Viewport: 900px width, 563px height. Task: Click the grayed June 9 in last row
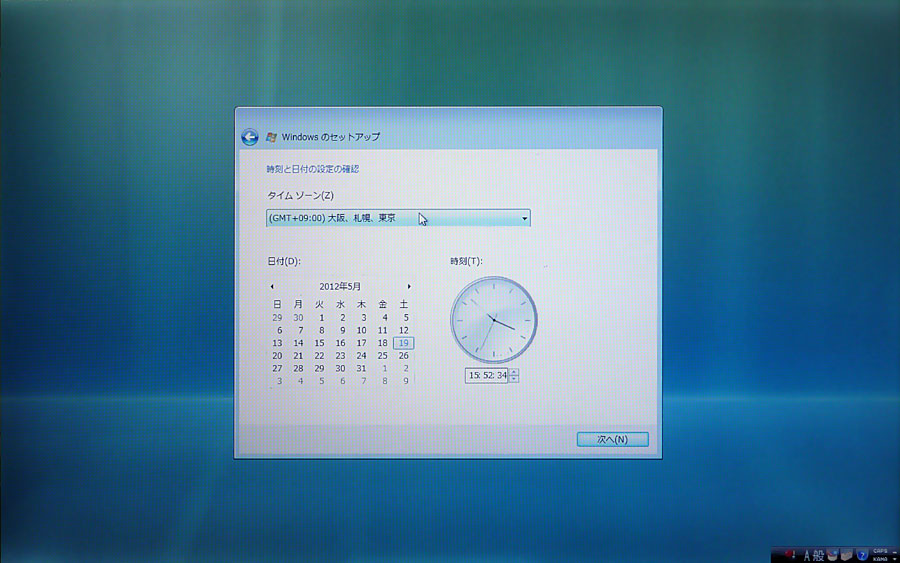(x=406, y=381)
